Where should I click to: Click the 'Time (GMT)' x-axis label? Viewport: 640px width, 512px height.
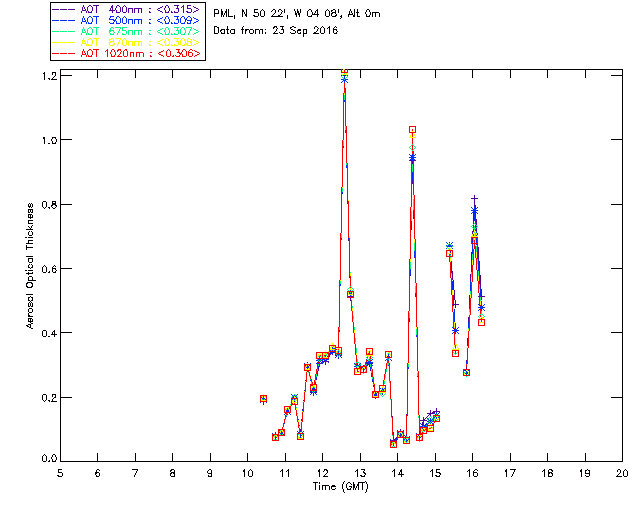click(x=340, y=487)
